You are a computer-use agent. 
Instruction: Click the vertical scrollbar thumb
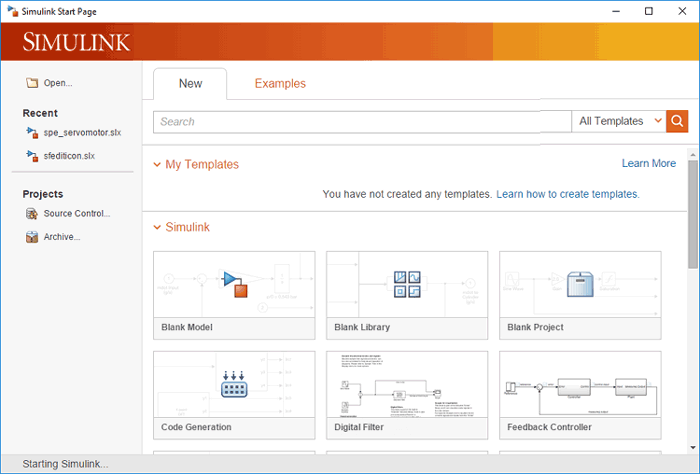coord(692,214)
